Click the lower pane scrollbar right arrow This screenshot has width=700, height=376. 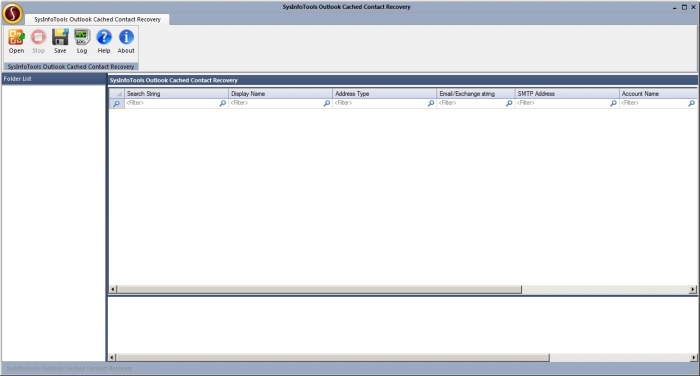tap(693, 357)
